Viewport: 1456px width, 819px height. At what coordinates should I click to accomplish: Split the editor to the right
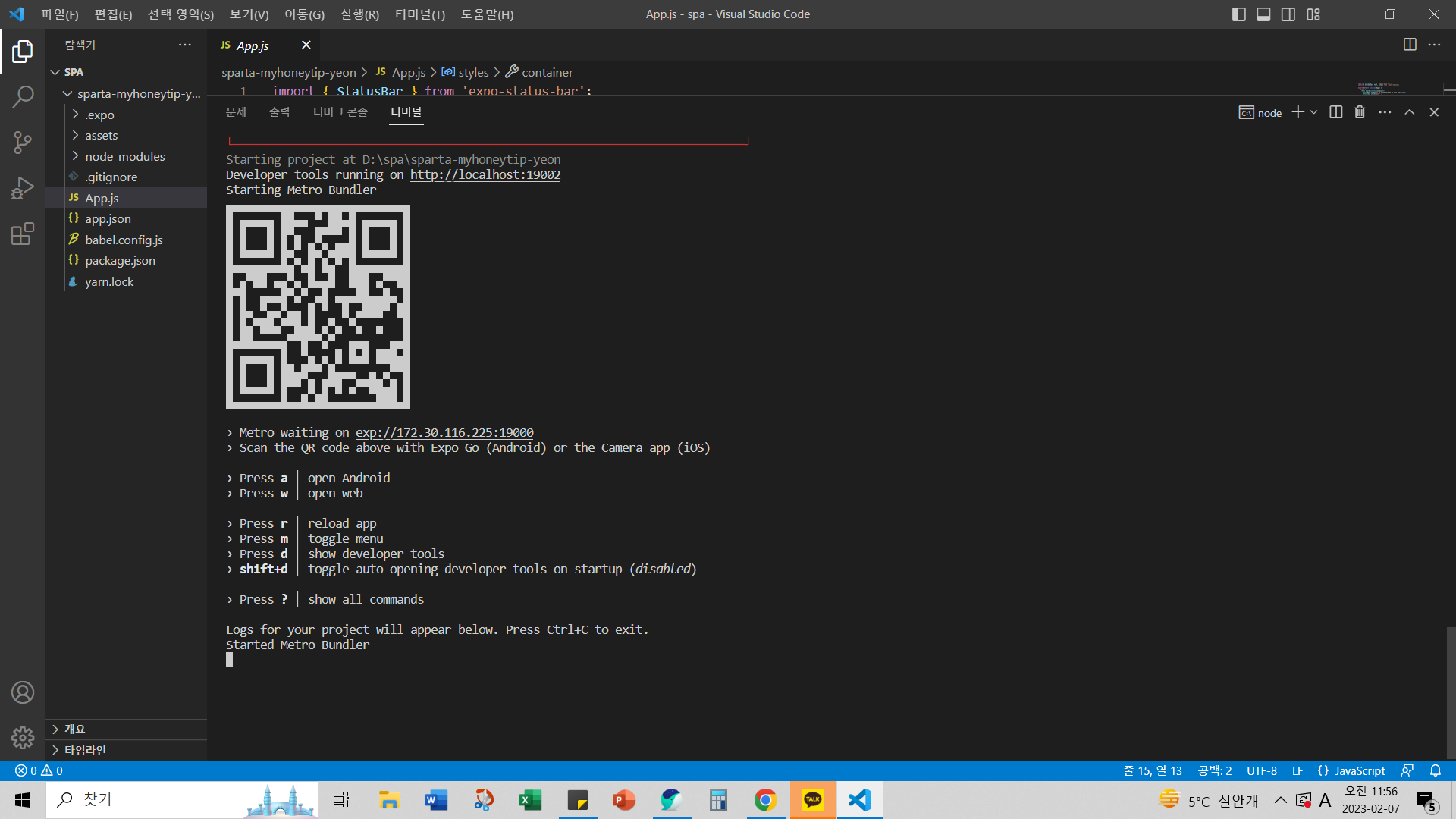tap(1410, 45)
